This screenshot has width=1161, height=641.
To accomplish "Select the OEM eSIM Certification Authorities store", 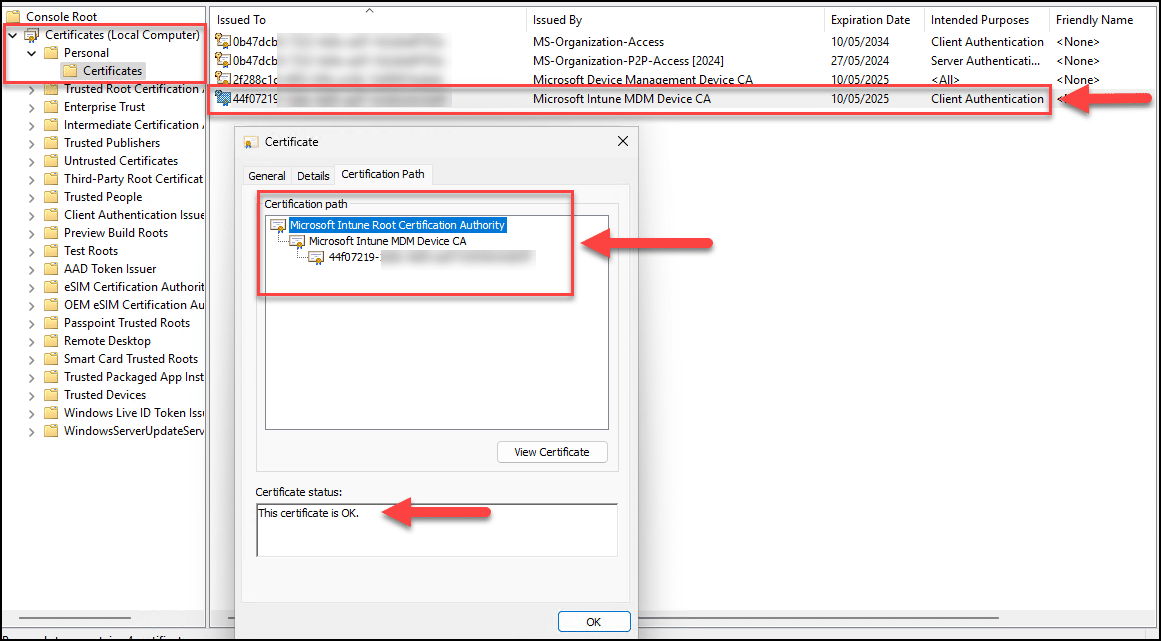I will (x=134, y=305).
